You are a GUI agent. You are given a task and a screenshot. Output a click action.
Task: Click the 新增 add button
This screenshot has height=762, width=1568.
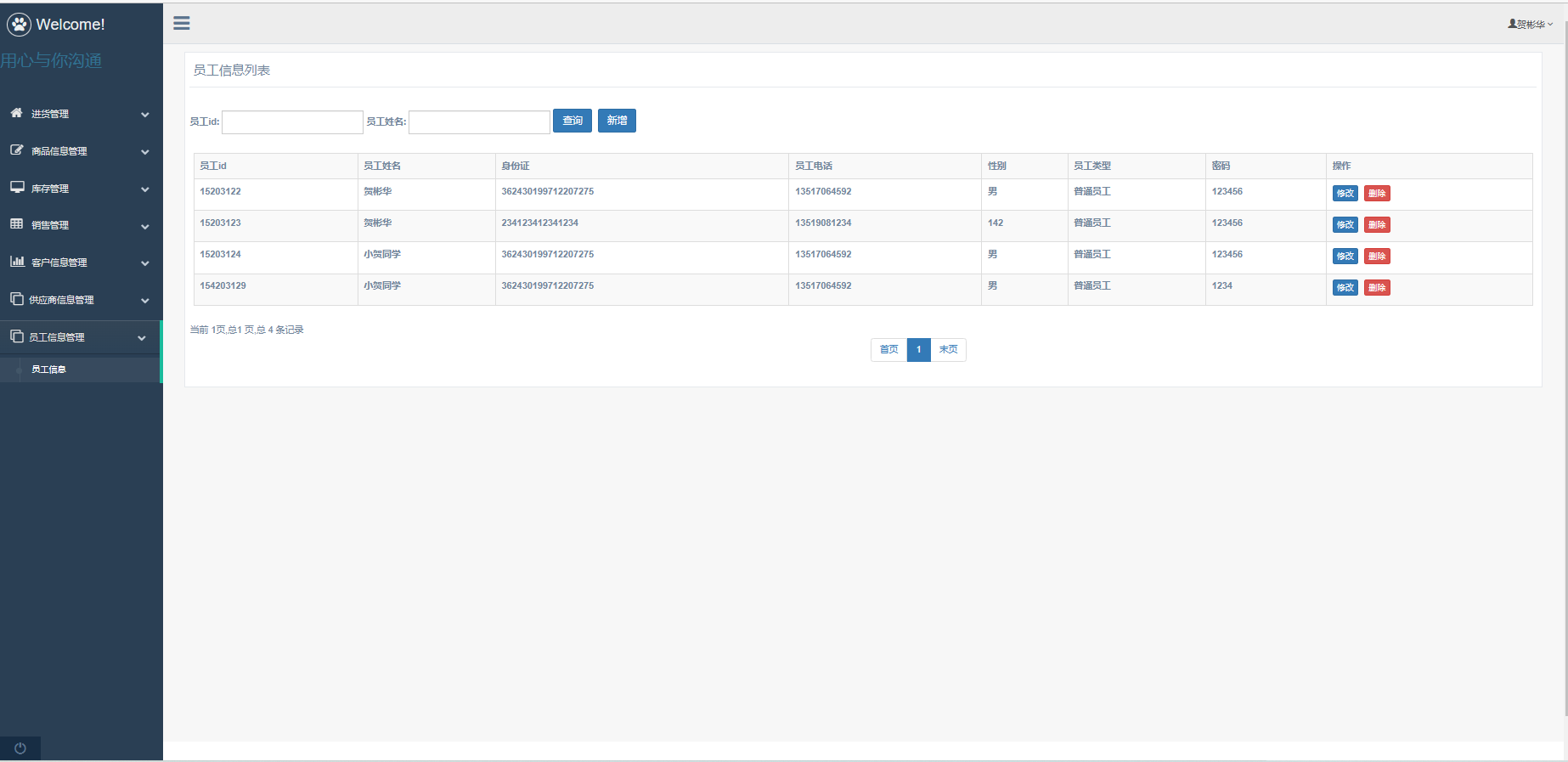[617, 121]
